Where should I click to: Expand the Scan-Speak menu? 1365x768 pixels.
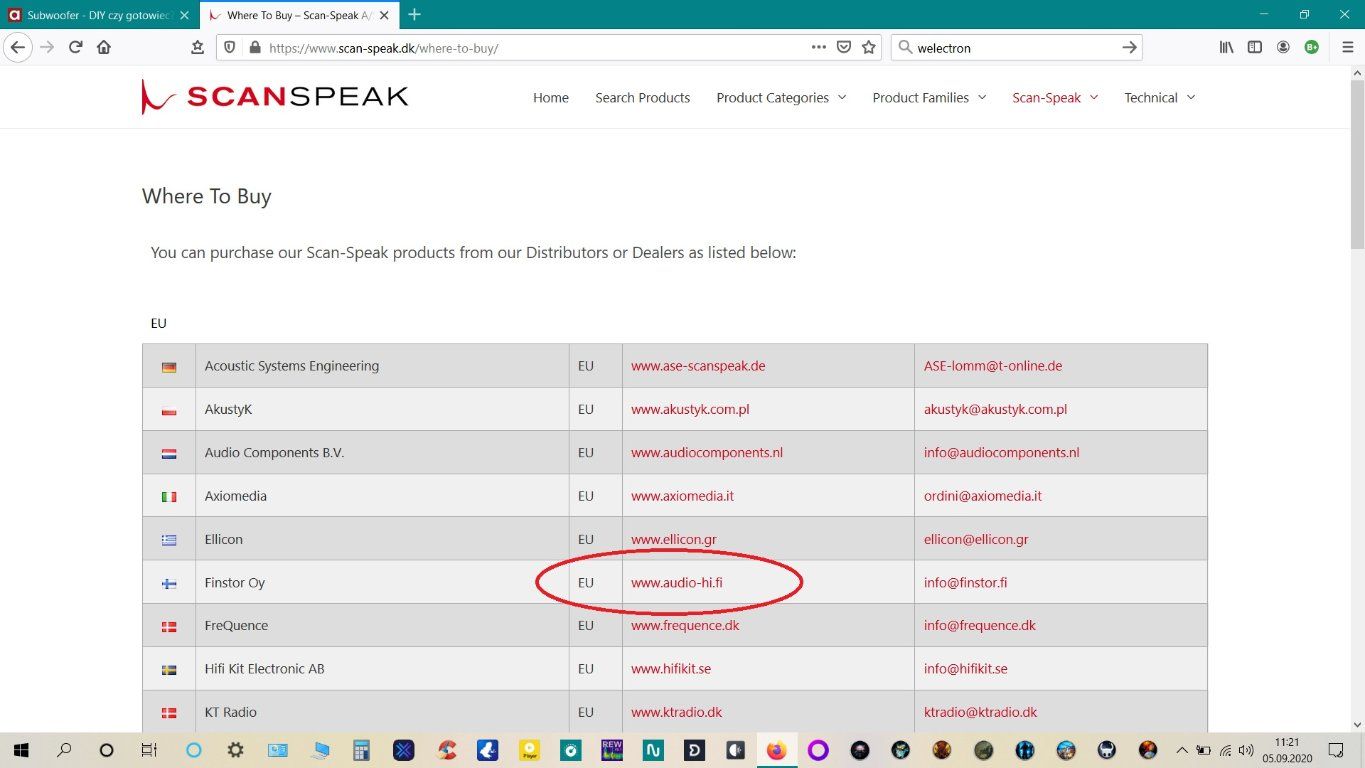(1055, 97)
